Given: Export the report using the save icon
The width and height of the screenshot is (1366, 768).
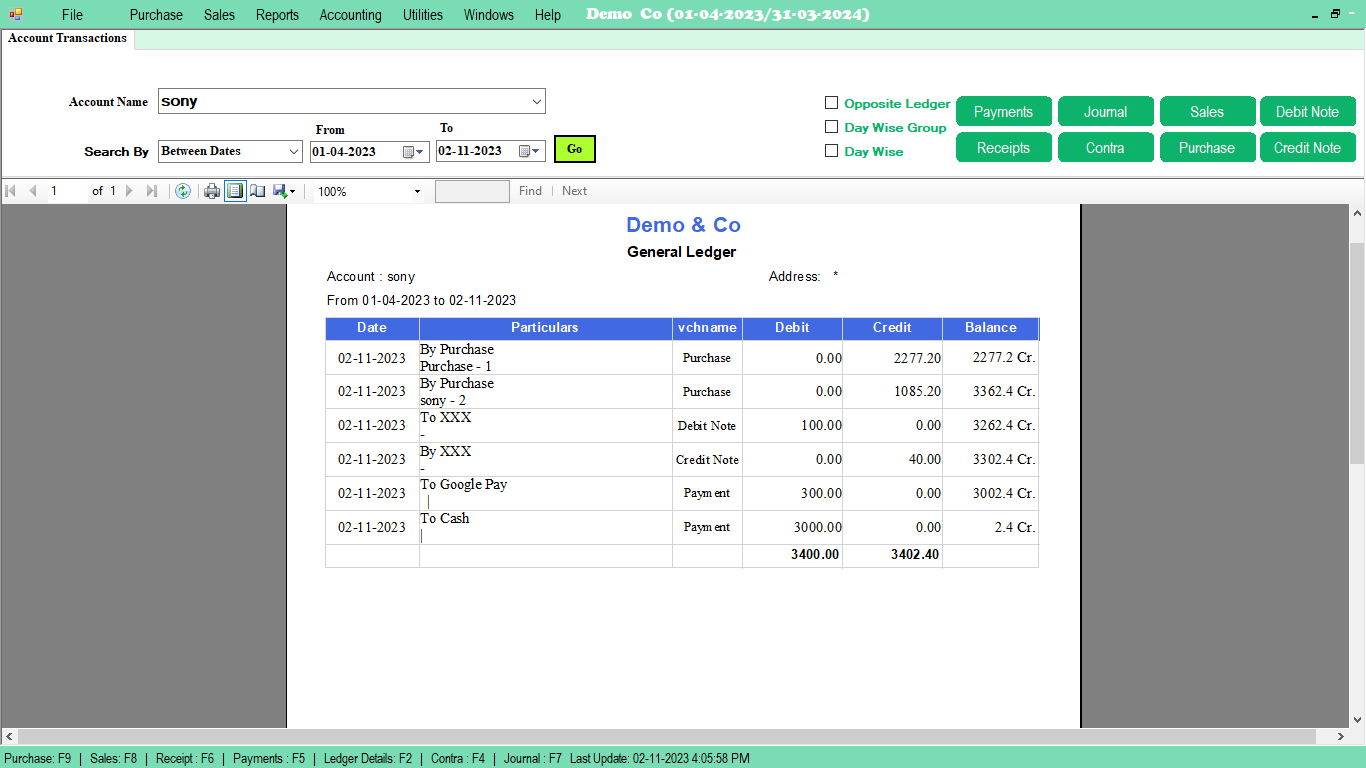Looking at the screenshot, I should point(280,191).
